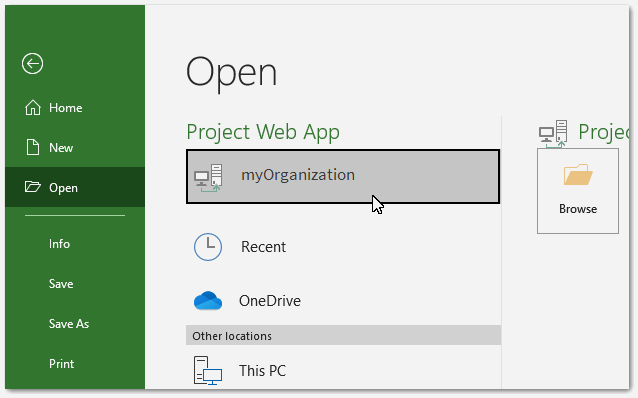Screen dimensions: 638x398
Task: Select This PC location
Action: (343, 370)
